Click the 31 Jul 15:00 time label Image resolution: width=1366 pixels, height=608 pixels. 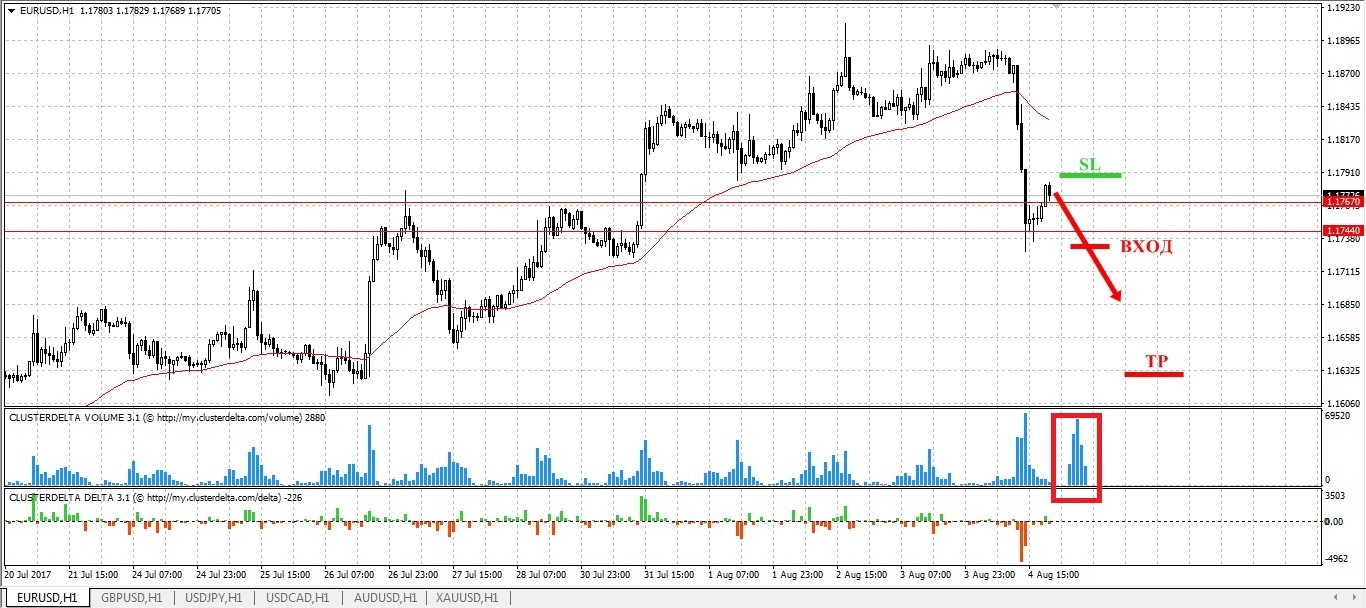(669, 575)
